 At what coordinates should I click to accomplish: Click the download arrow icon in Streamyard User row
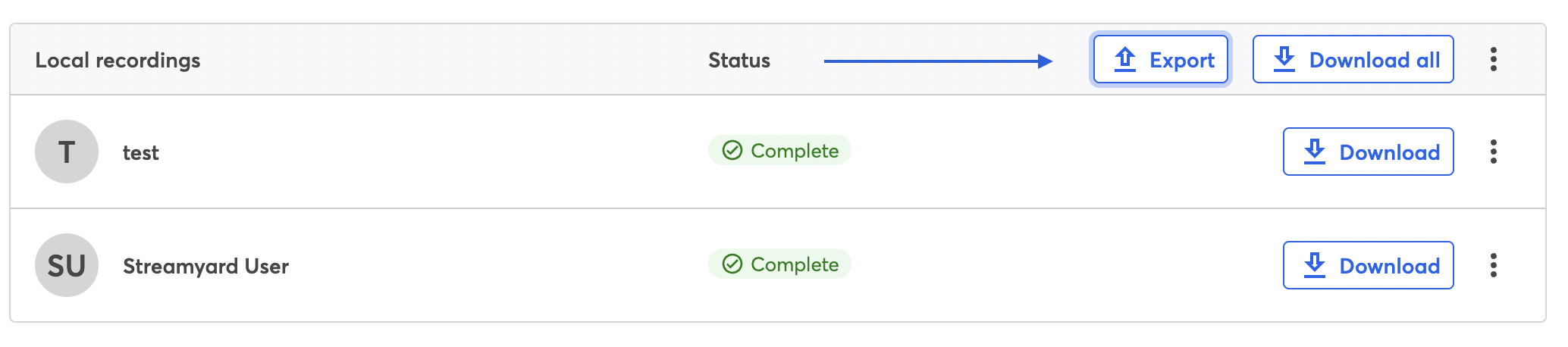tap(1315, 265)
